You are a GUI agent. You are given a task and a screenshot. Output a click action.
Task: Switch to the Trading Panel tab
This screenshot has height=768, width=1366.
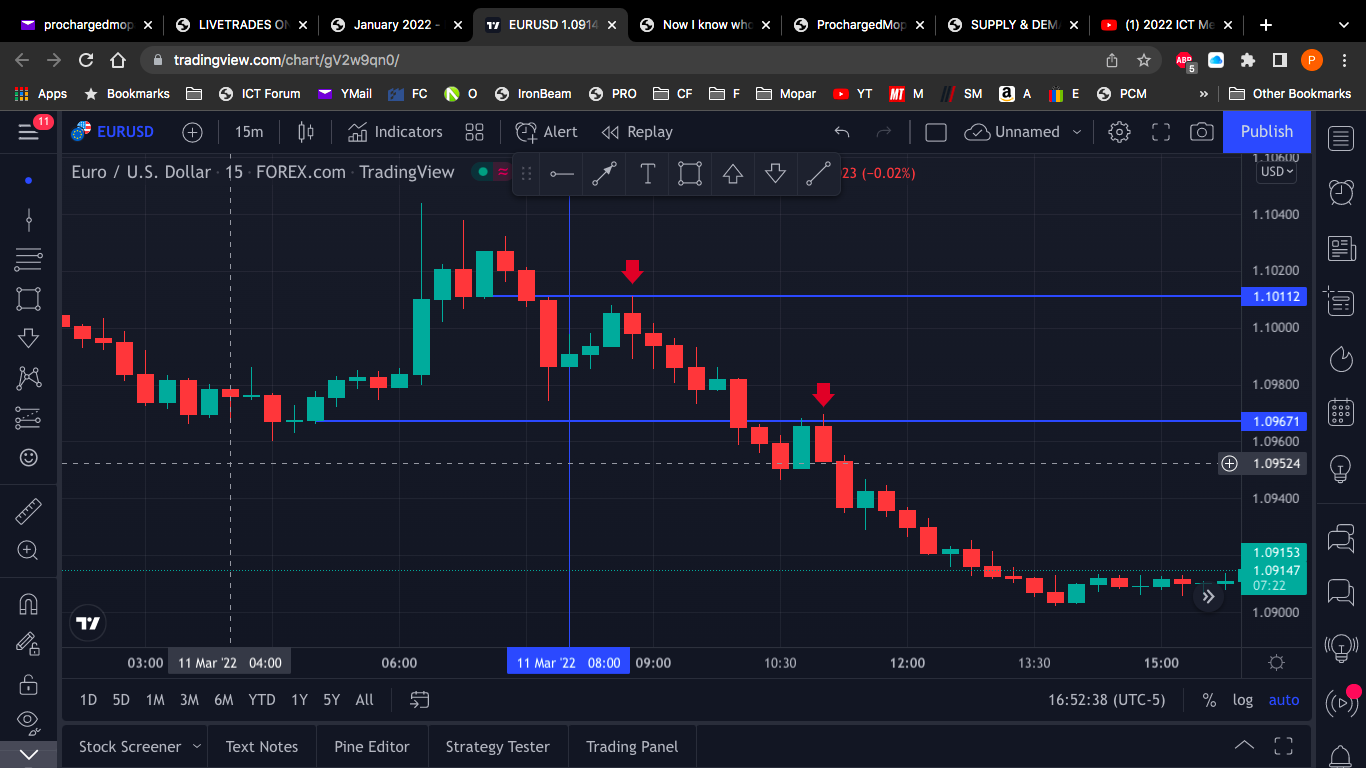tap(632, 747)
